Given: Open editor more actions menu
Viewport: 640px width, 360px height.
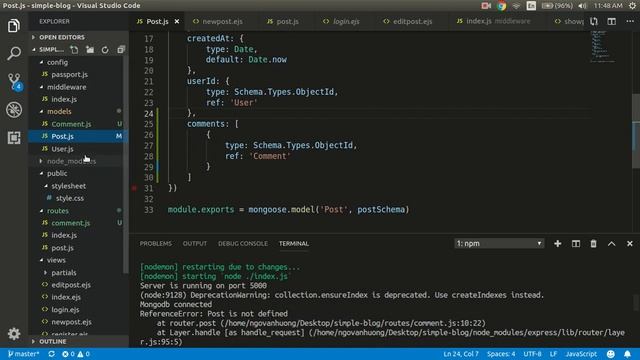Looking at the screenshot, I should (x=630, y=21).
